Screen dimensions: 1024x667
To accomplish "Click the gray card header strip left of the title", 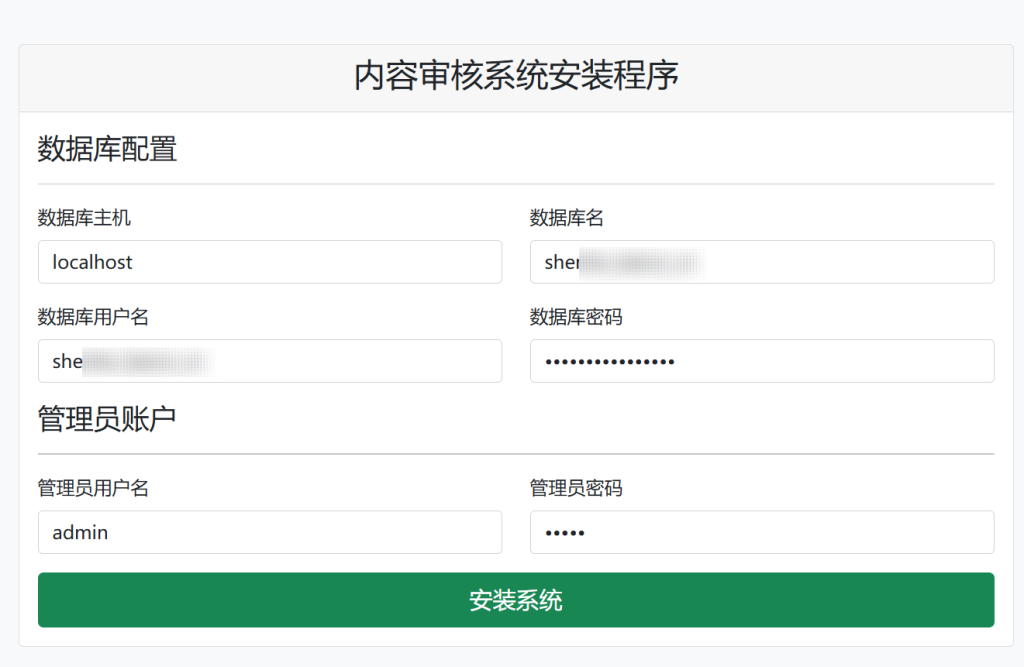I will [x=180, y=78].
